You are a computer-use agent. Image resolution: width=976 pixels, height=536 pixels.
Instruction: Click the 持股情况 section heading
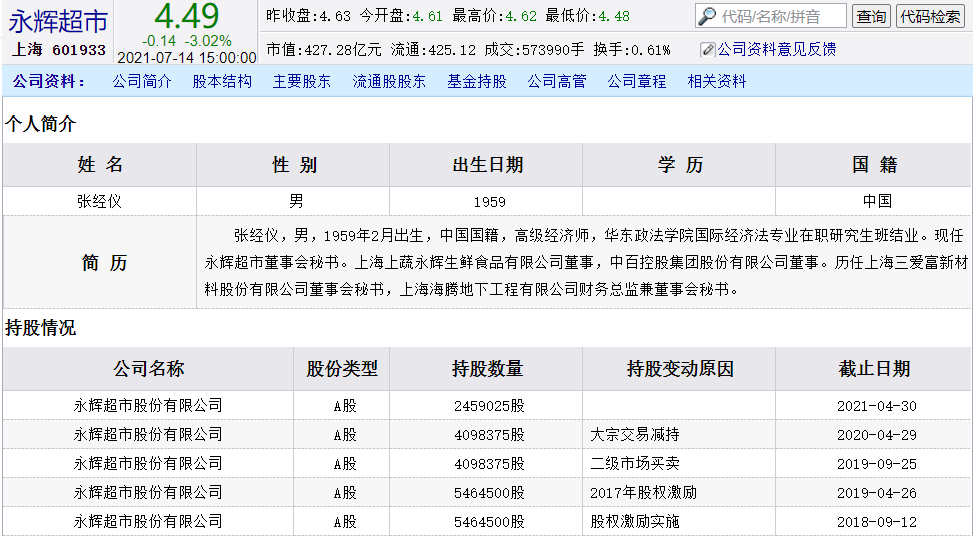(40, 328)
